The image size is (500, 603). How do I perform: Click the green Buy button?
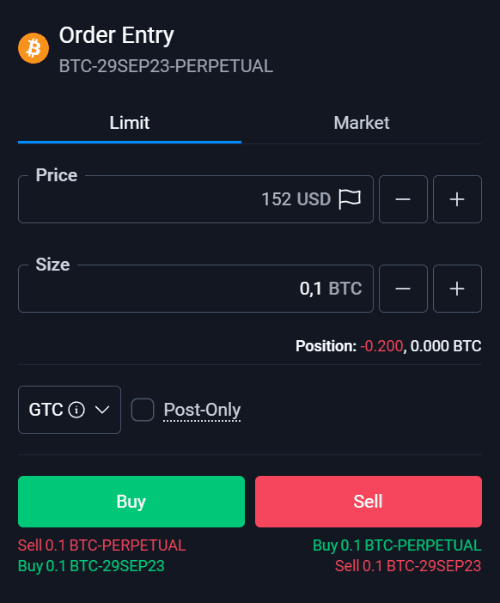pos(132,501)
